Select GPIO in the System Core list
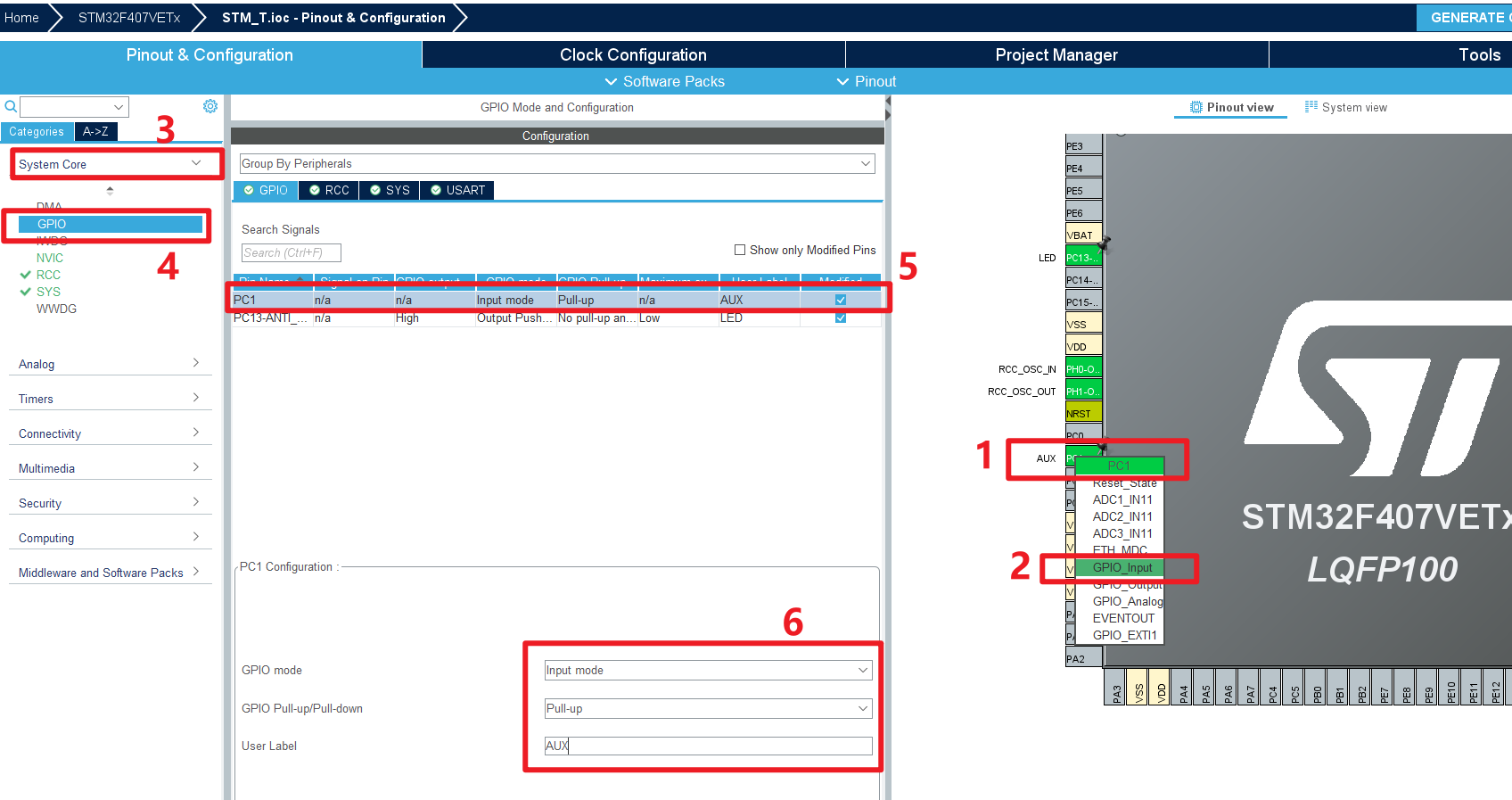Screen dimensions: 1512x800 (111, 224)
